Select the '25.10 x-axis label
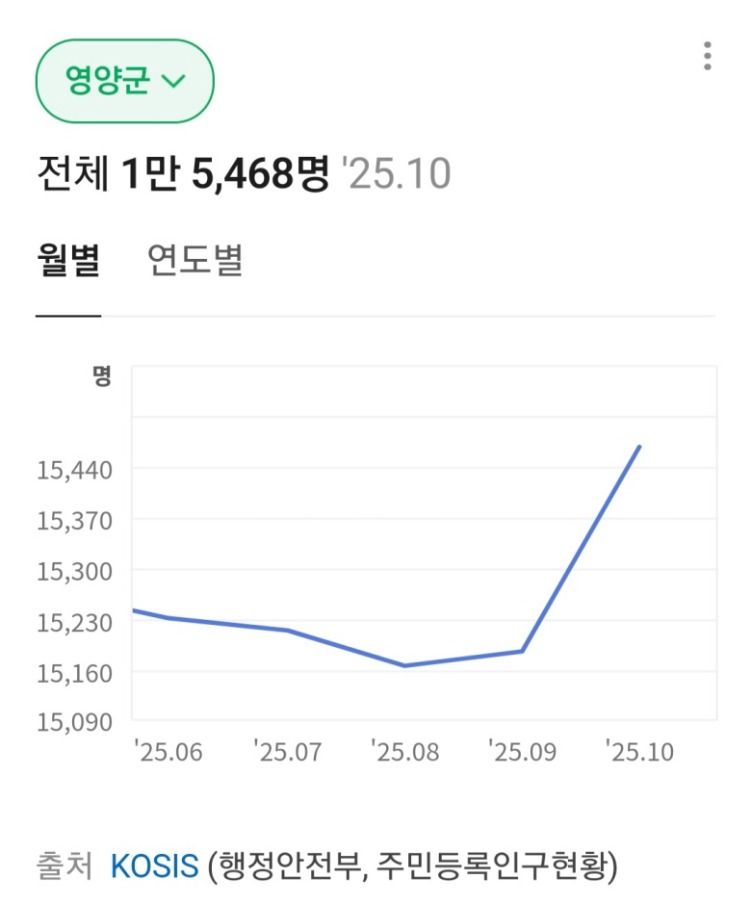This screenshot has width=750, height=901. [x=640, y=751]
